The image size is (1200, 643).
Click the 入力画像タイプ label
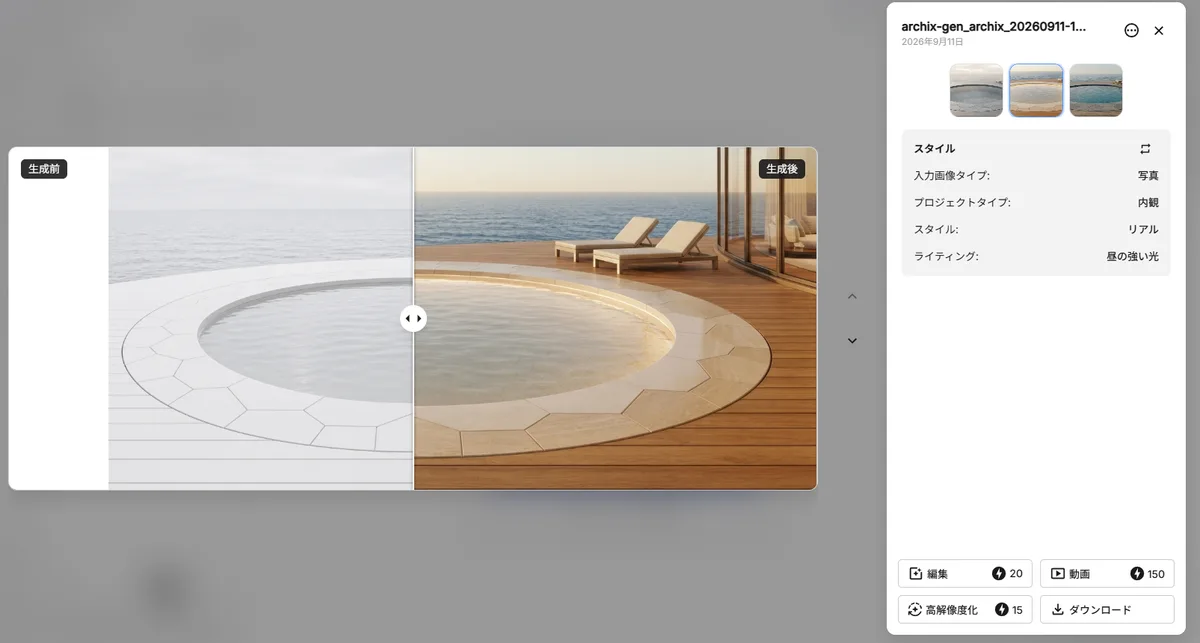(x=952, y=176)
